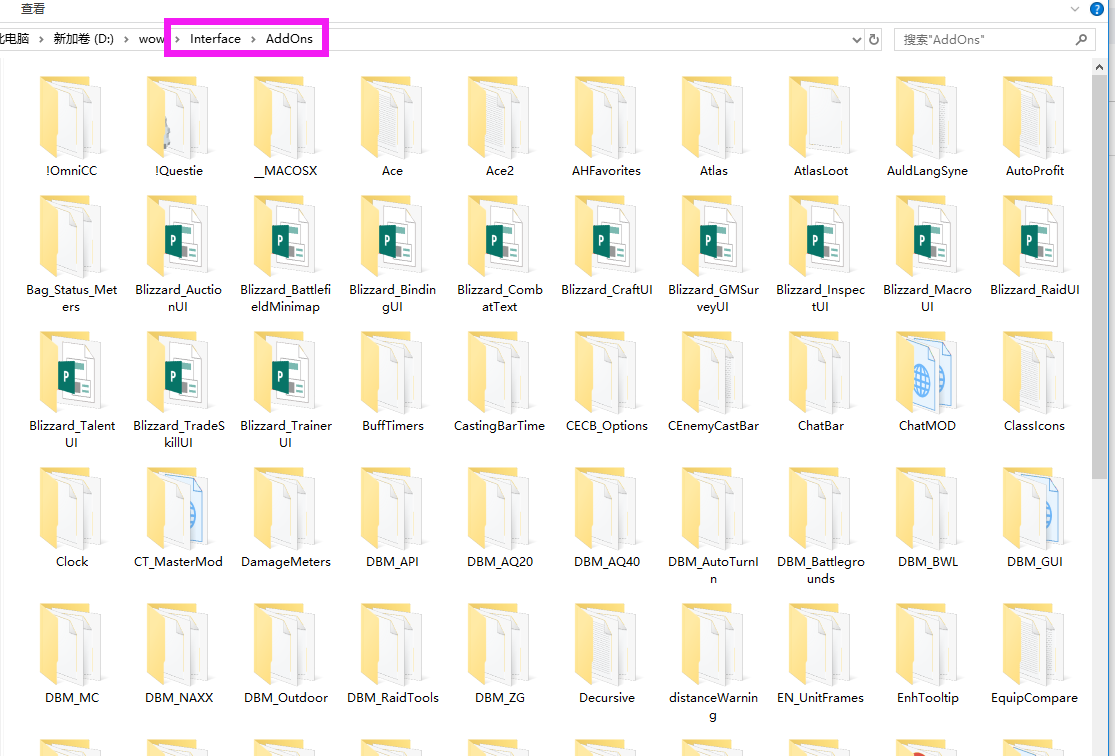Select the Ace2 folder icon

(x=499, y=117)
